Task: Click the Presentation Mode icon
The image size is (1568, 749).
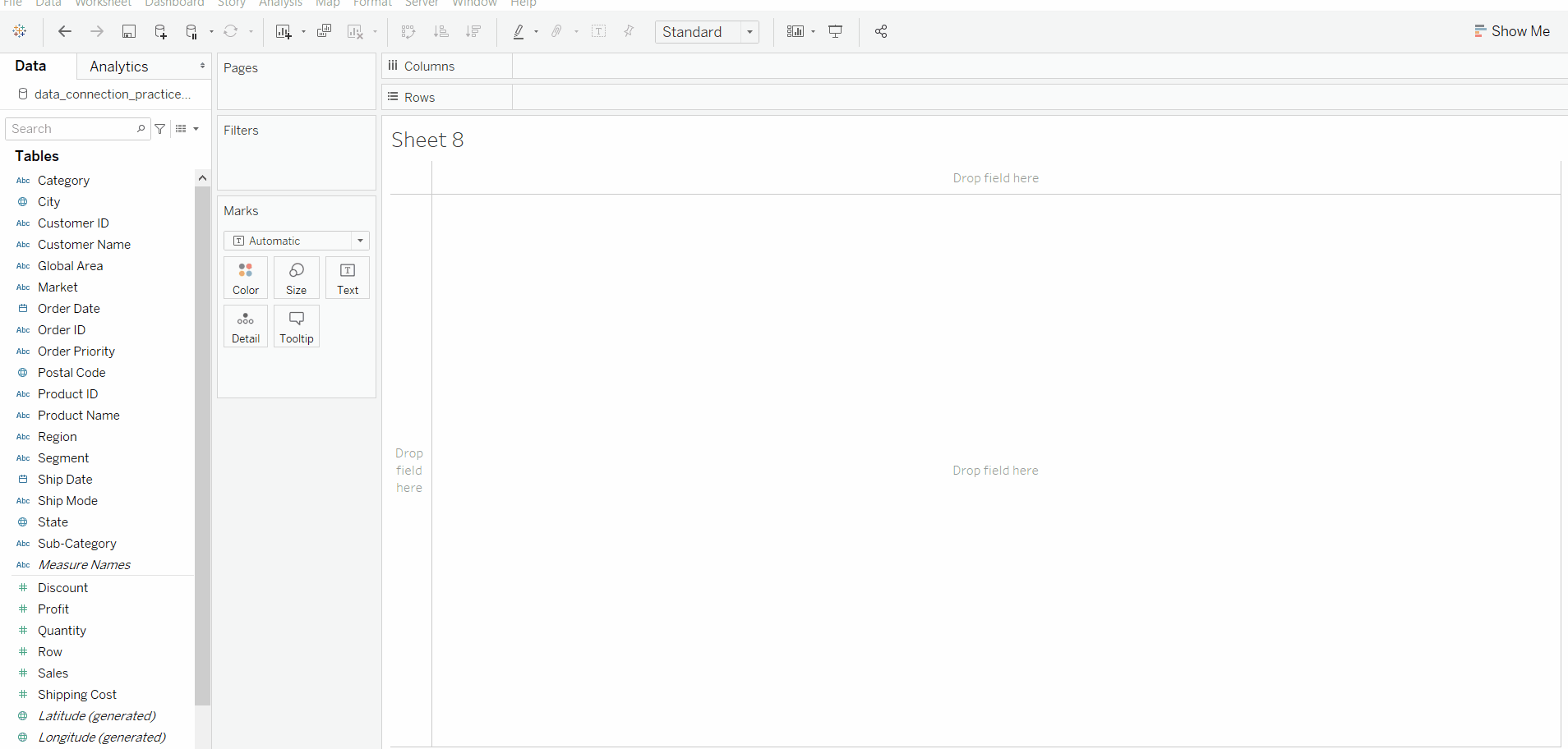Action: click(x=836, y=31)
